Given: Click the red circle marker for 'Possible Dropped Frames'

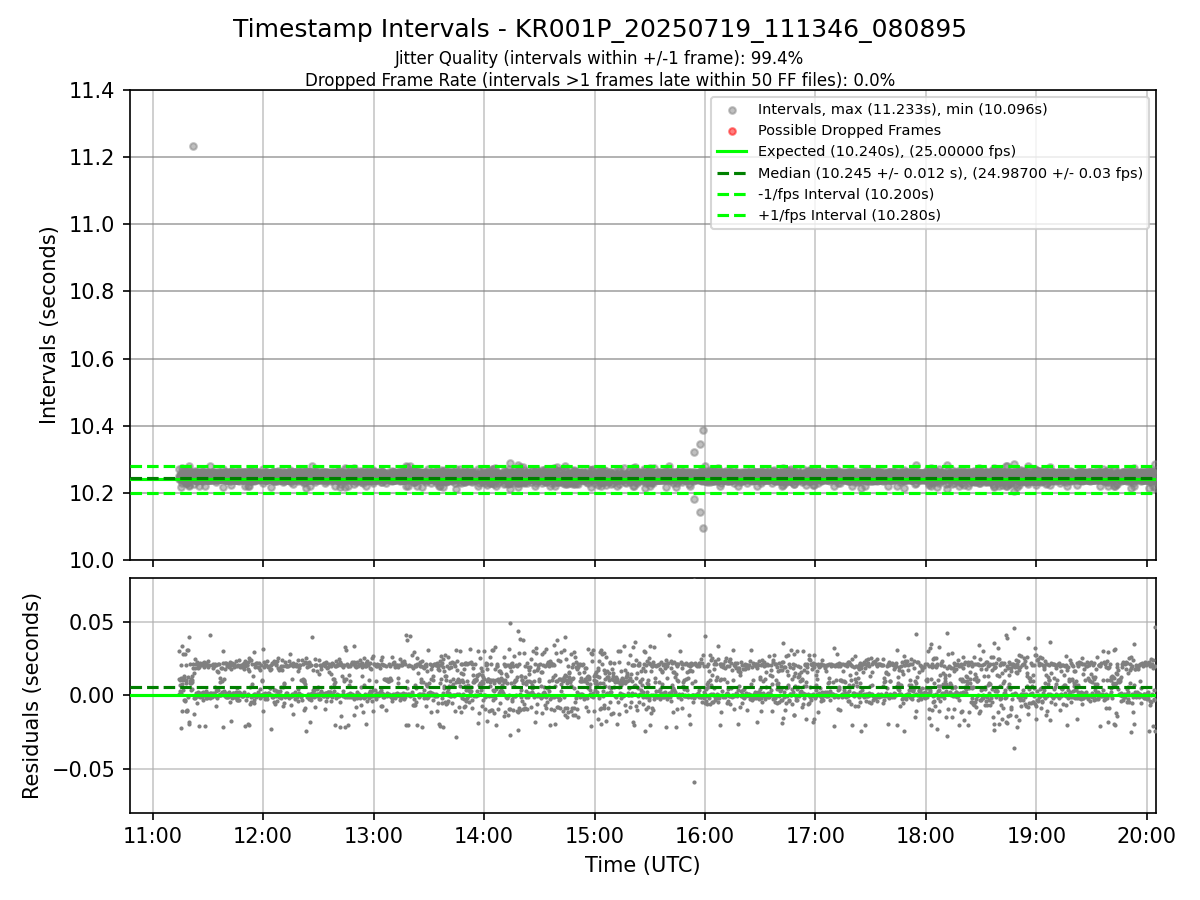Looking at the screenshot, I should [733, 131].
